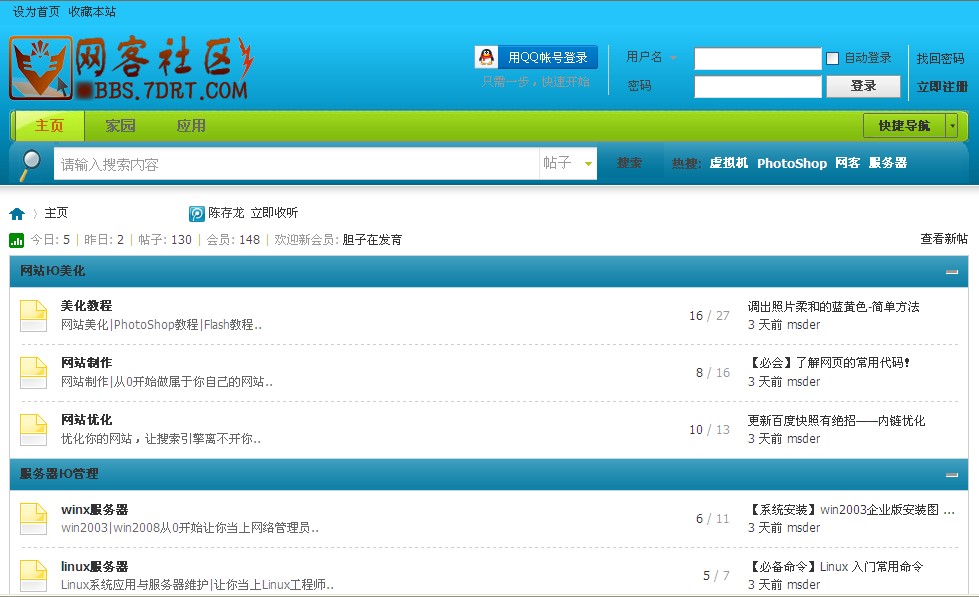Click the folder icon for 网站优化

coord(33,430)
